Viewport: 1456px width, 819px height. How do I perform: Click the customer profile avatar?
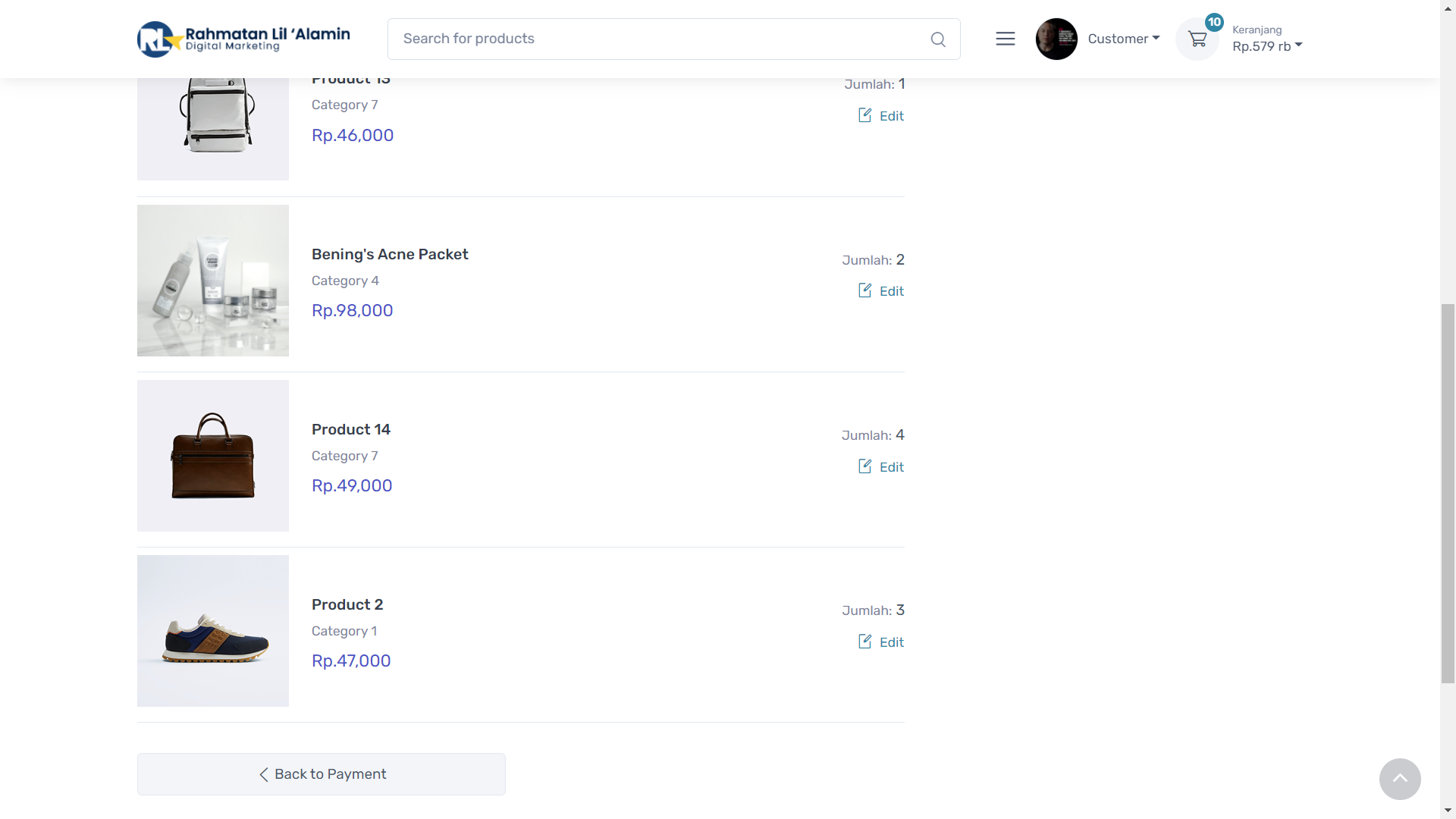(1056, 39)
